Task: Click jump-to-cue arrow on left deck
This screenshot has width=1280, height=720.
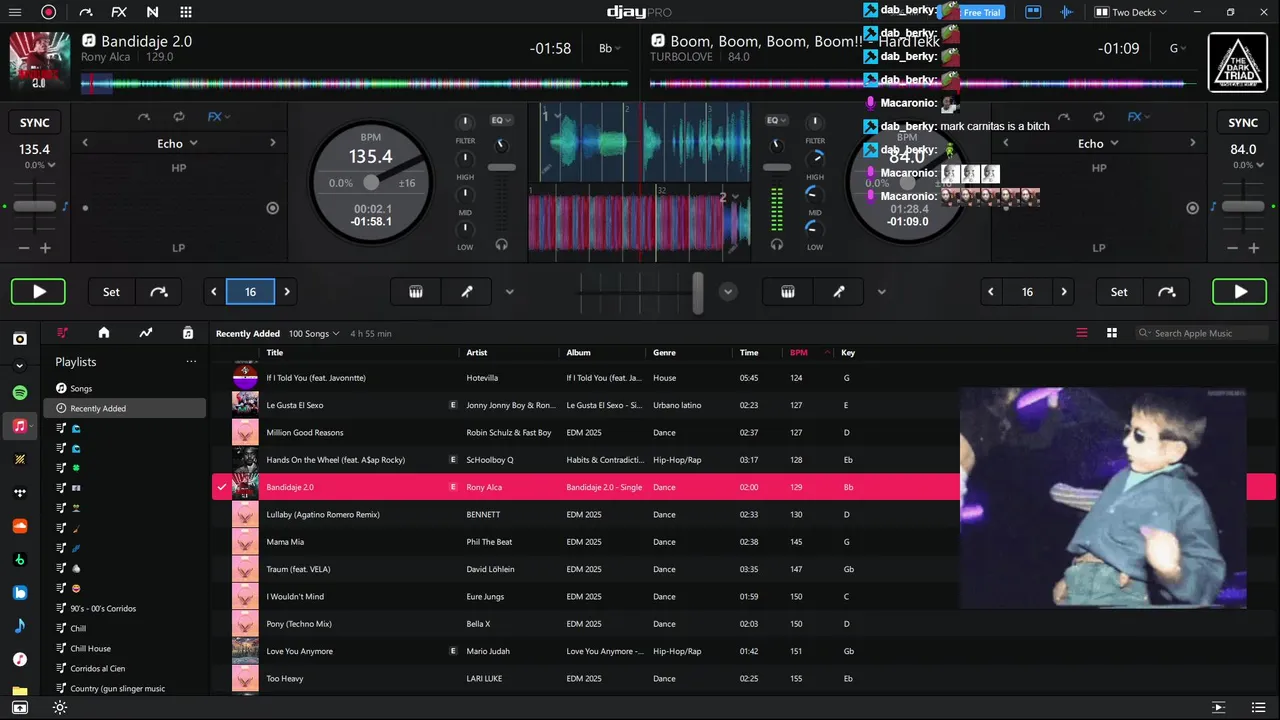Action: click(x=158, y=292)
